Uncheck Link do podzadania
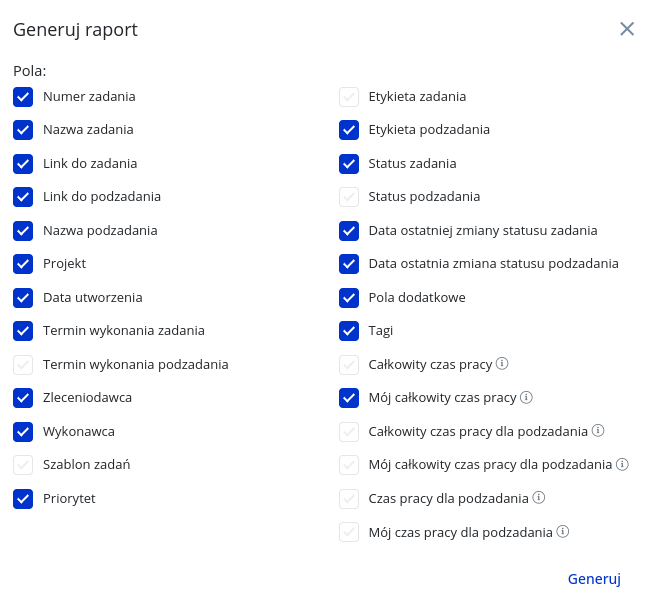Viewport: 649px width, 609px height. pyautogui.click(x=23, y=197)
